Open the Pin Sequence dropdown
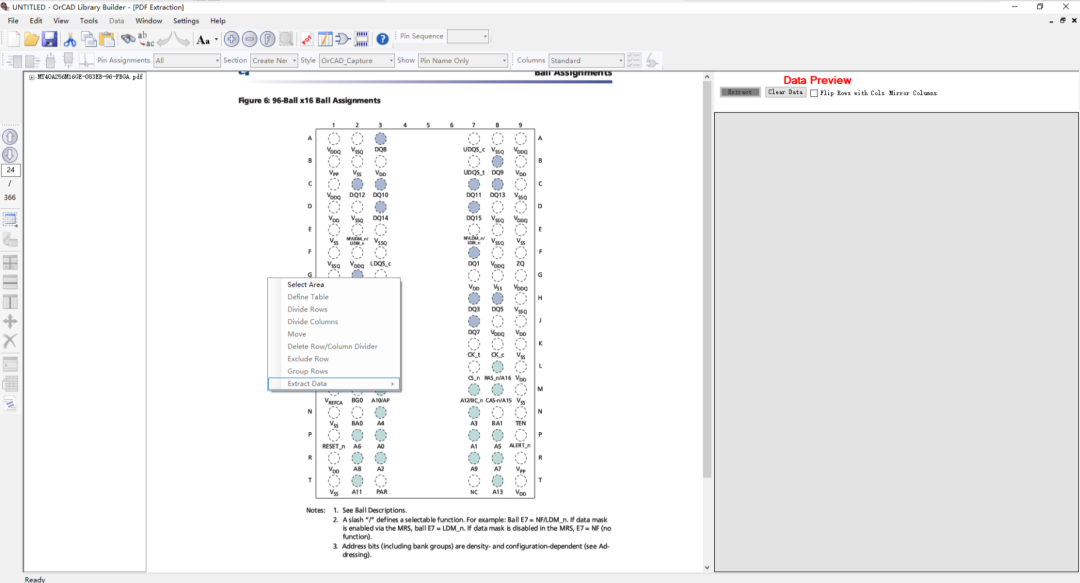This screenshot has height=583, width=1080. (468, 37)
